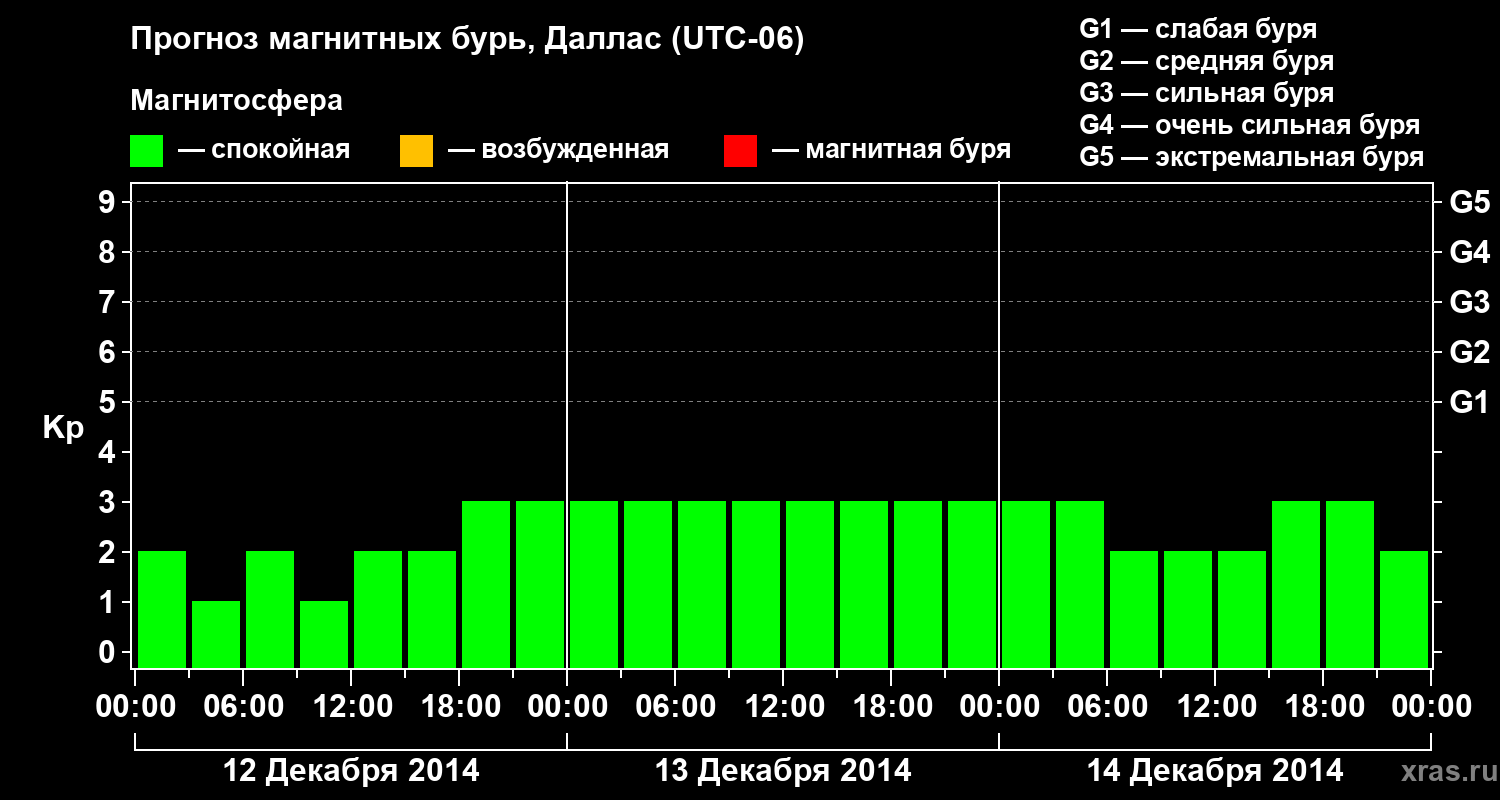
Task: Click 'G5 — экстремальная буря' legend line
Action: click(x=1252, y=157)
